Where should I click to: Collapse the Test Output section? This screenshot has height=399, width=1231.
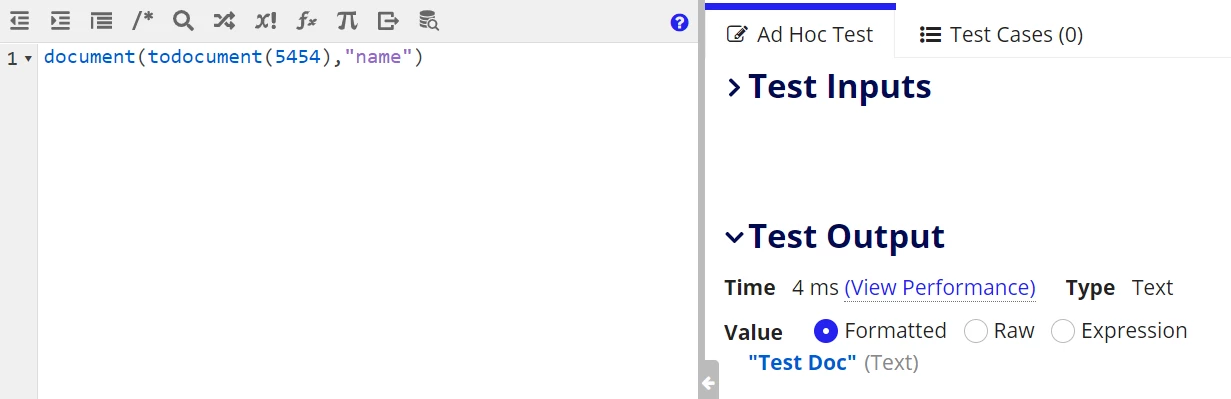click(x=734, y=237)
